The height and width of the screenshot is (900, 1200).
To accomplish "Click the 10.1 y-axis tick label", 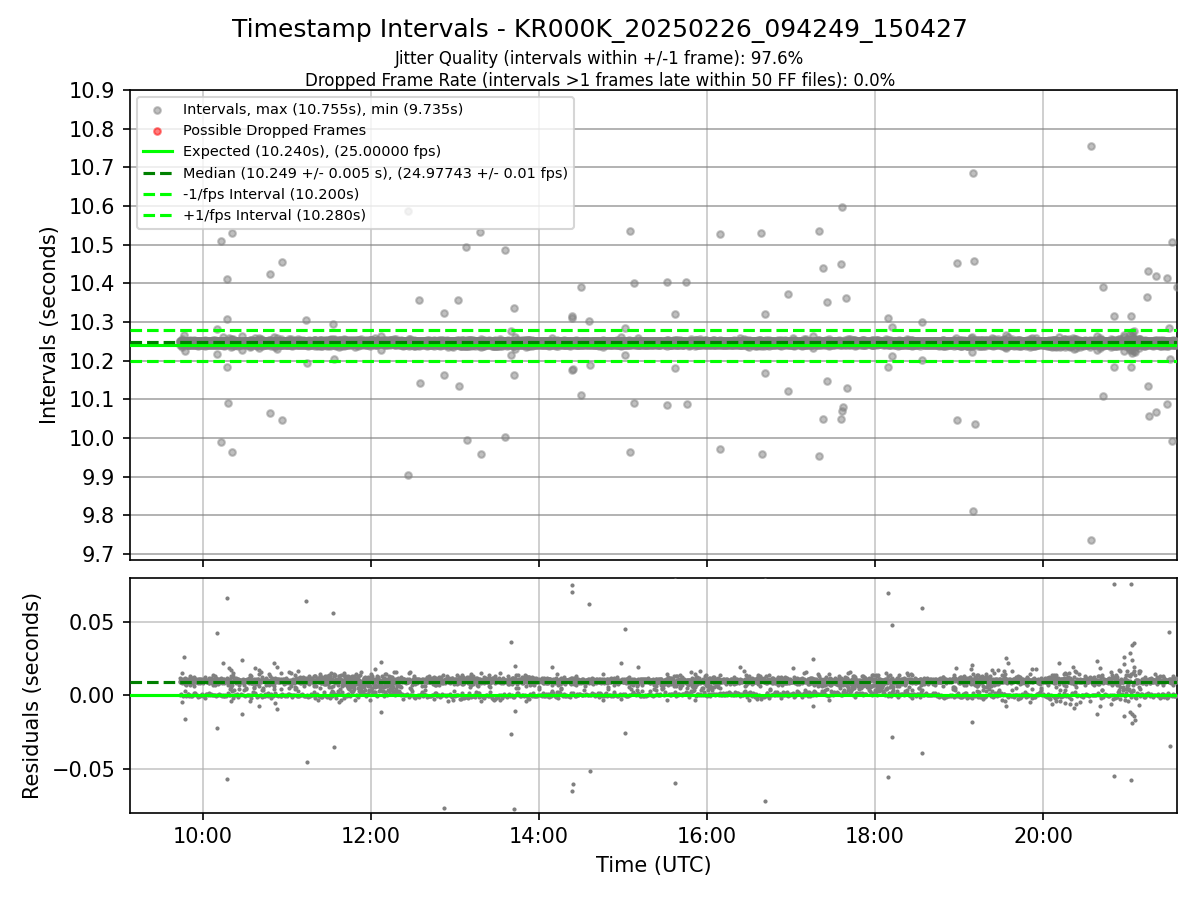I will [x=94, y=400].
